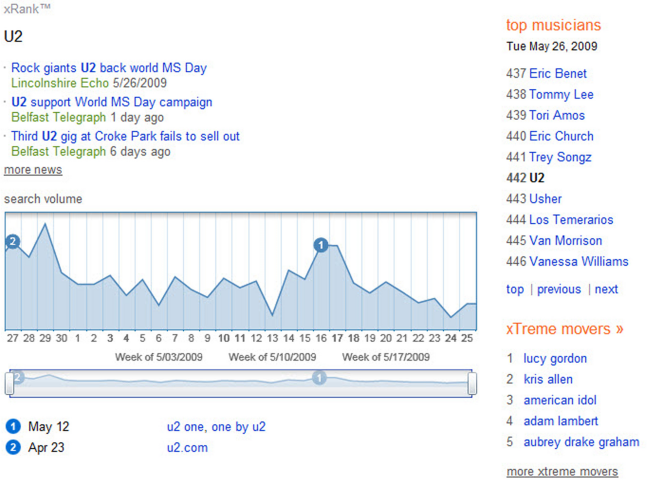Go to 'previous' page of musicians
650x483 pixels.
pyautogui.click(x=559, y=289)
